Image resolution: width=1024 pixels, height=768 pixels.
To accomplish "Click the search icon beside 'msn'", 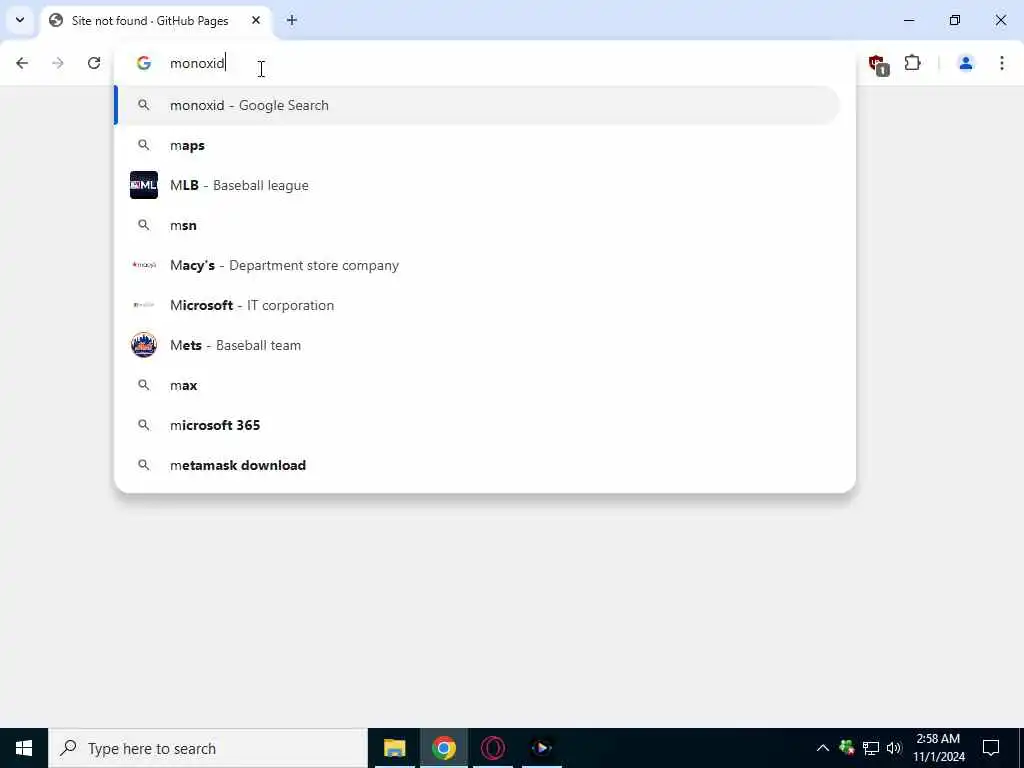I will click(x=144, y=225).
